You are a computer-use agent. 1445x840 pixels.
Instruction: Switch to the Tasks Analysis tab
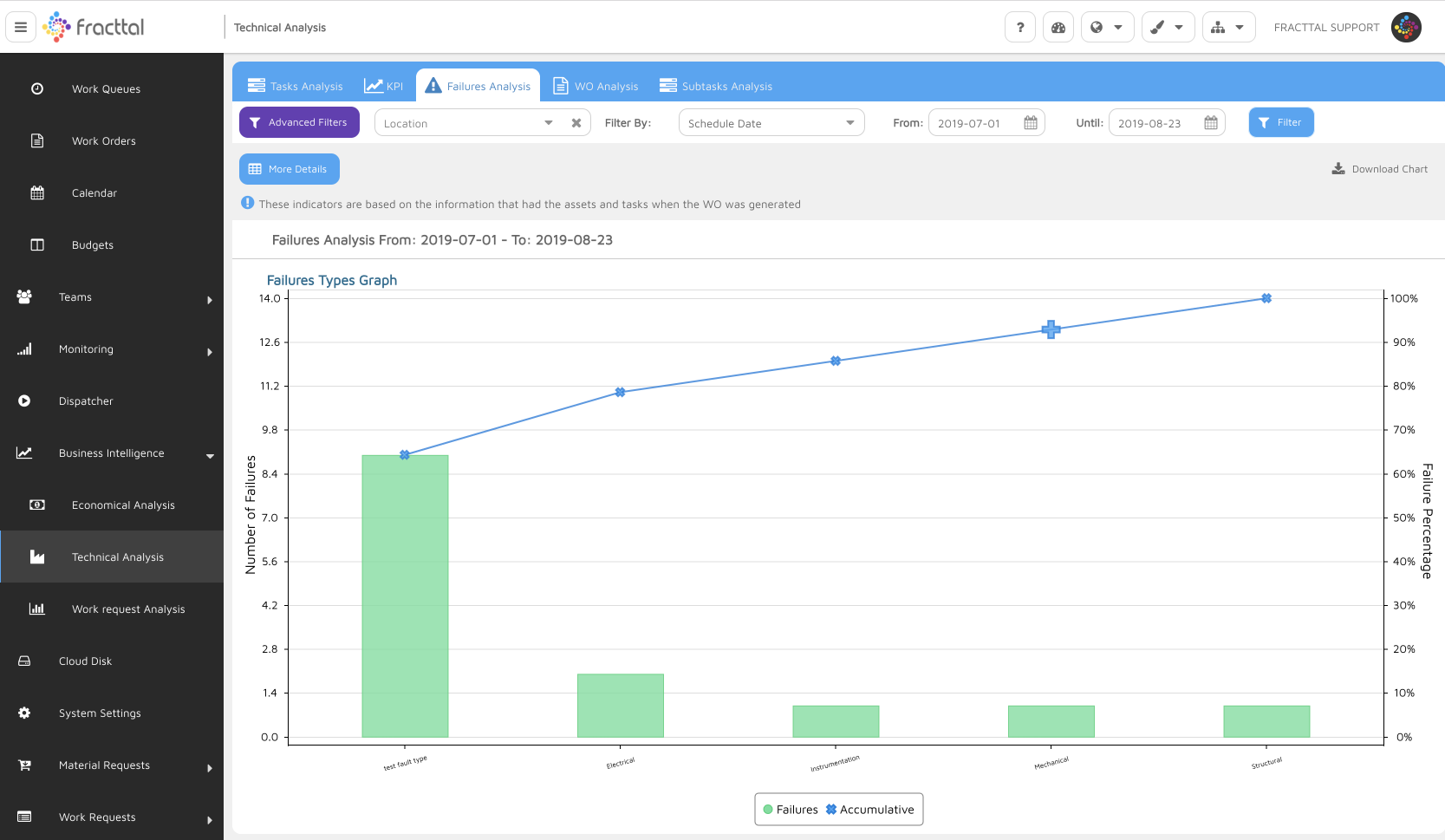(295, 85)
